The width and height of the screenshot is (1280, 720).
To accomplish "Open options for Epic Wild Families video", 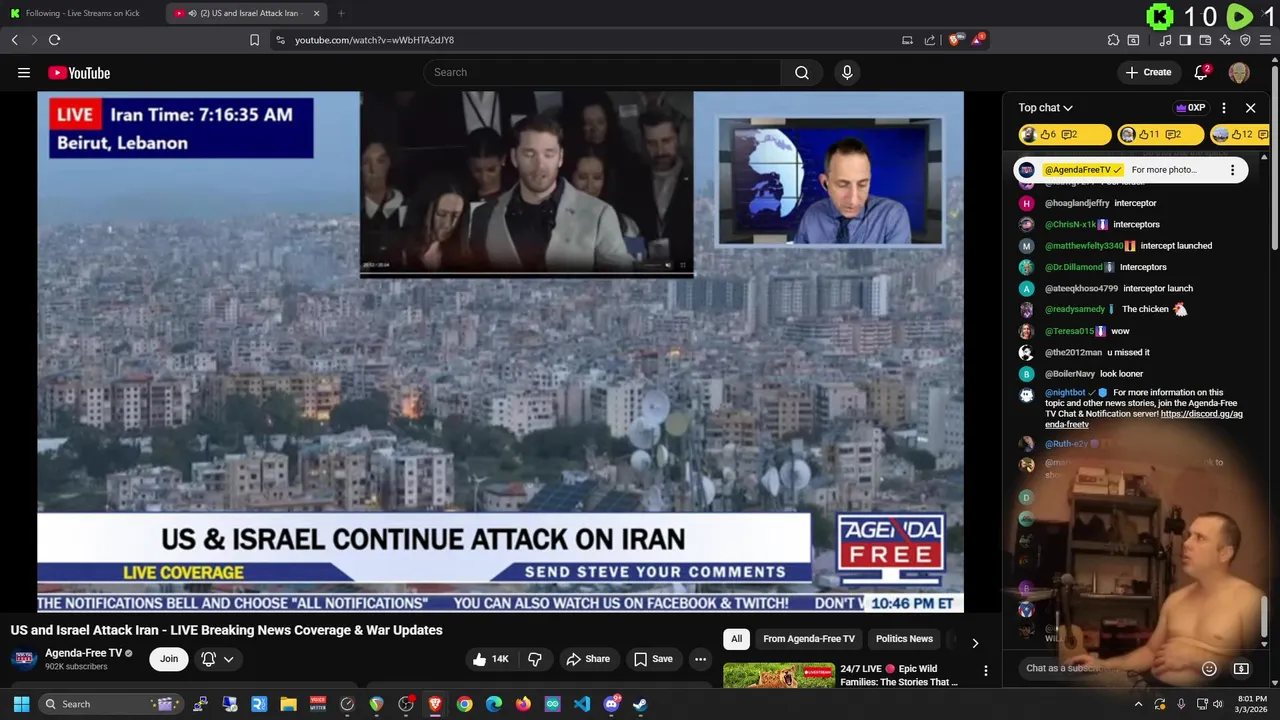I will tap(985, 671).
